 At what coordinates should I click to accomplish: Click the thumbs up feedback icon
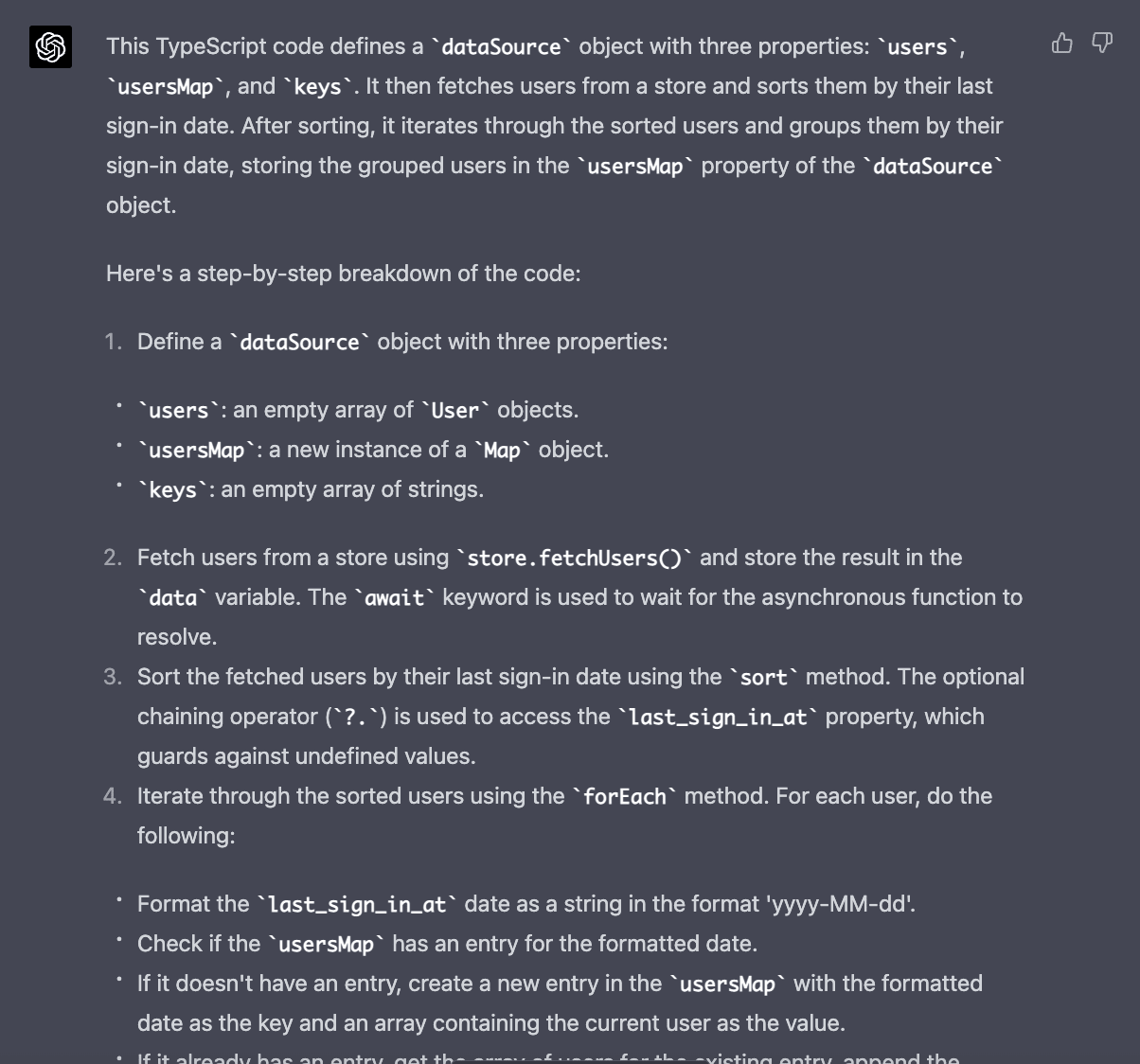1062,43
